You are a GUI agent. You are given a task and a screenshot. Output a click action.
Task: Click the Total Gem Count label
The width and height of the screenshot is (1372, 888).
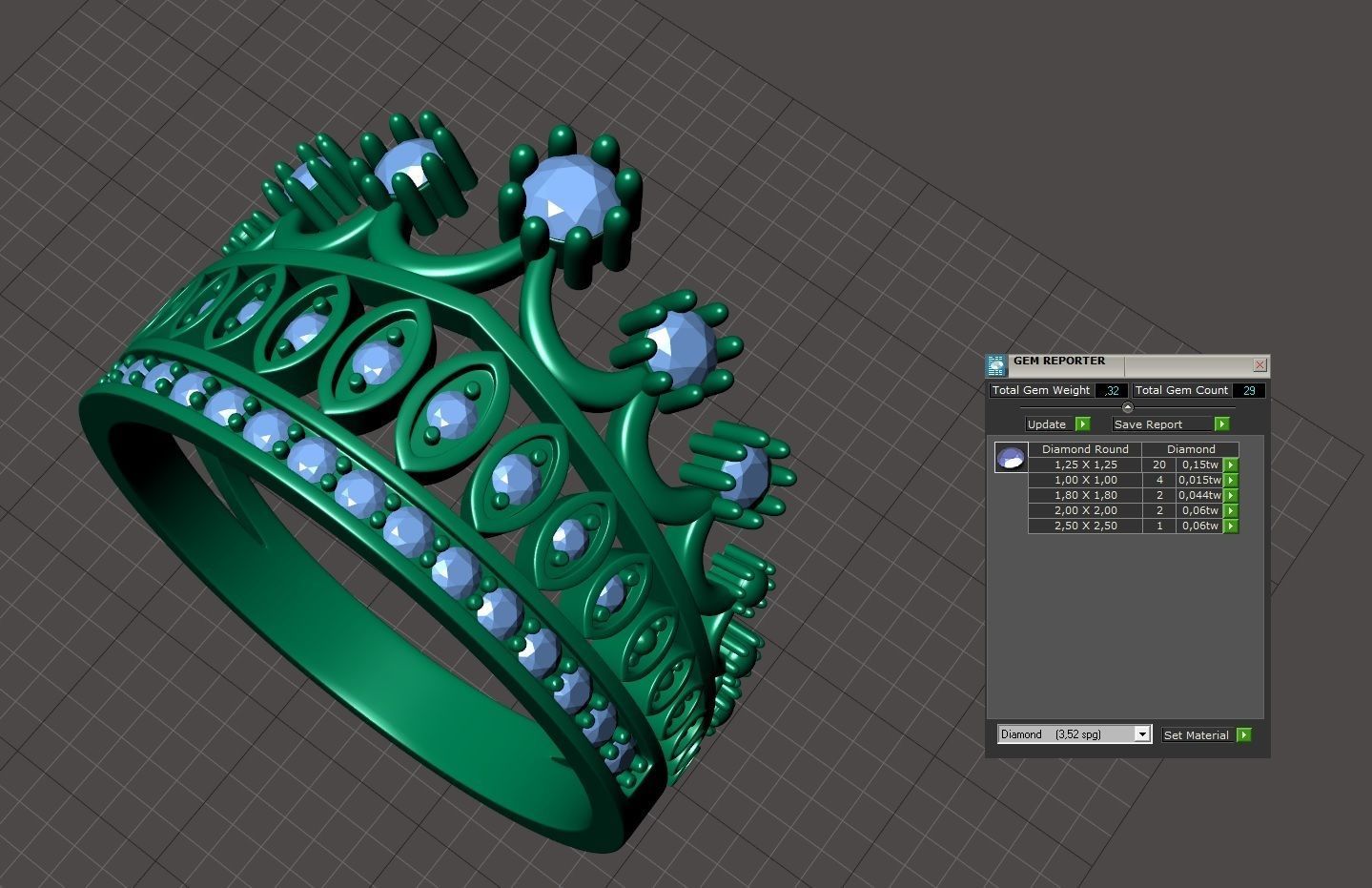[x=1181, y=390]
